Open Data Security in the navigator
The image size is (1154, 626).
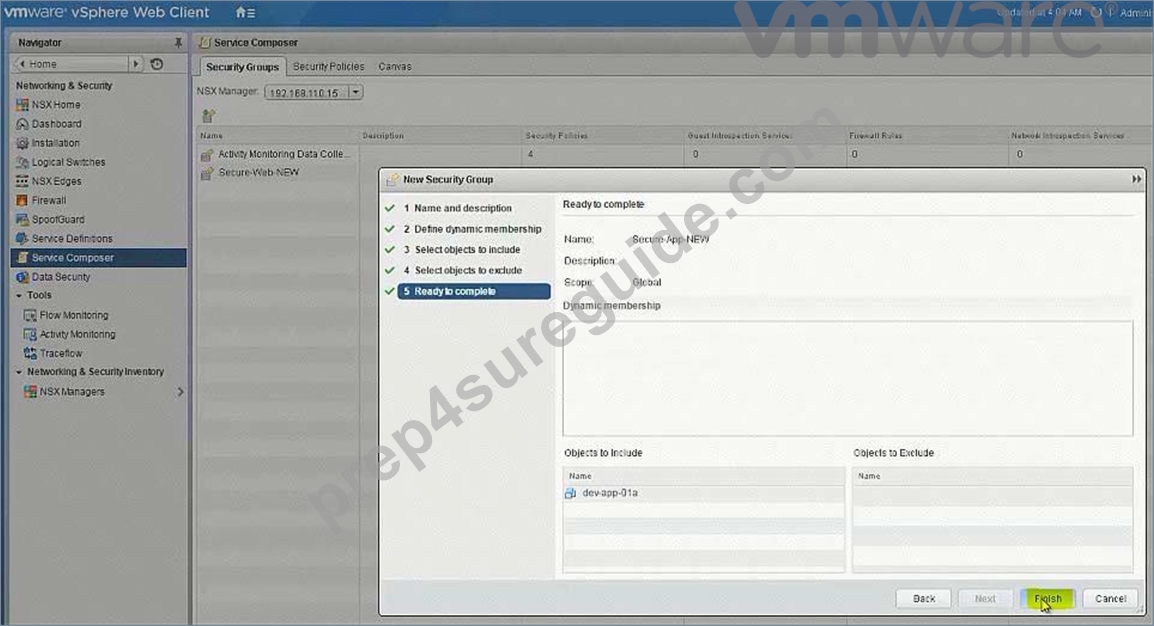tap(61, 277)
